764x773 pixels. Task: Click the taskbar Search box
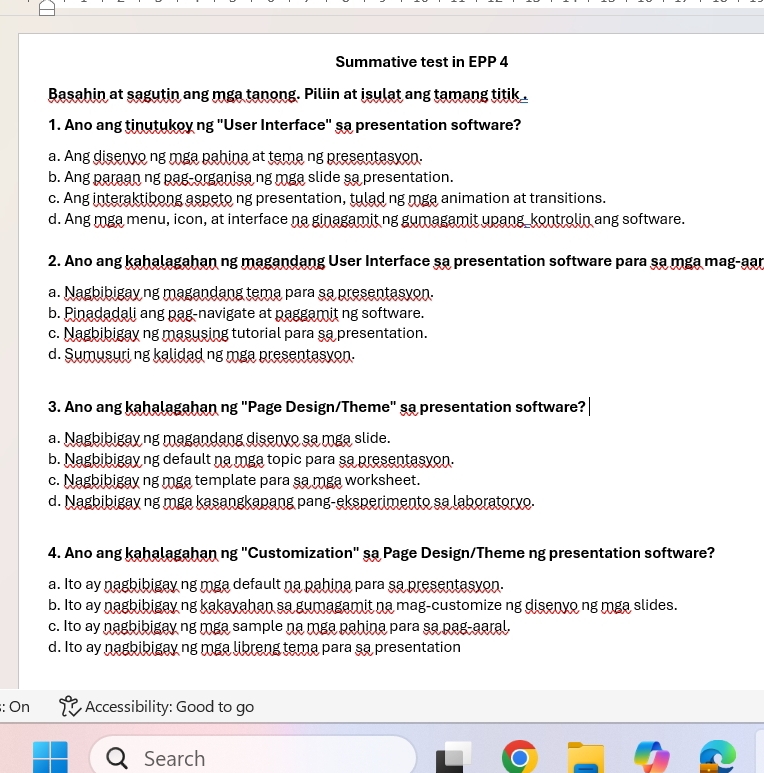point(253,757)
